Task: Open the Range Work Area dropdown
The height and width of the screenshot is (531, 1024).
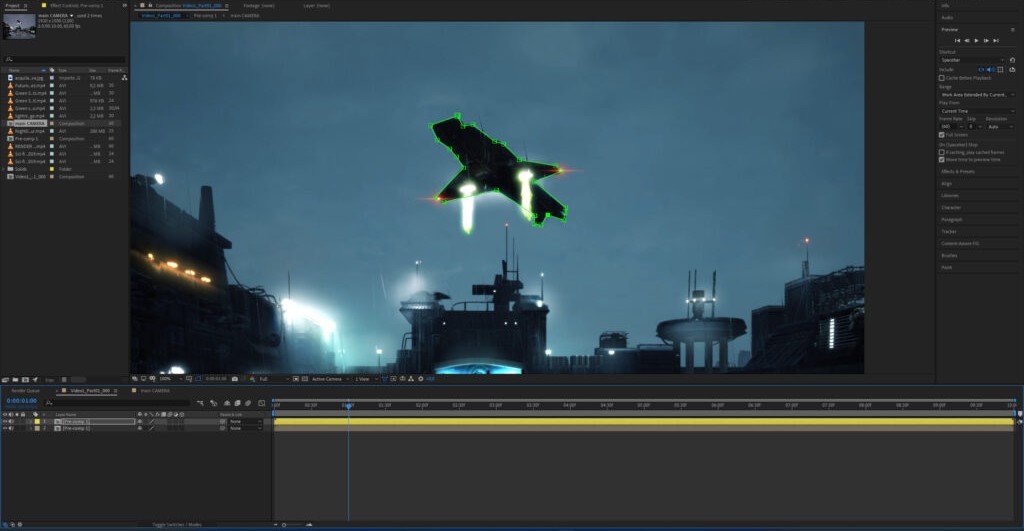Action: coord(977,95)
